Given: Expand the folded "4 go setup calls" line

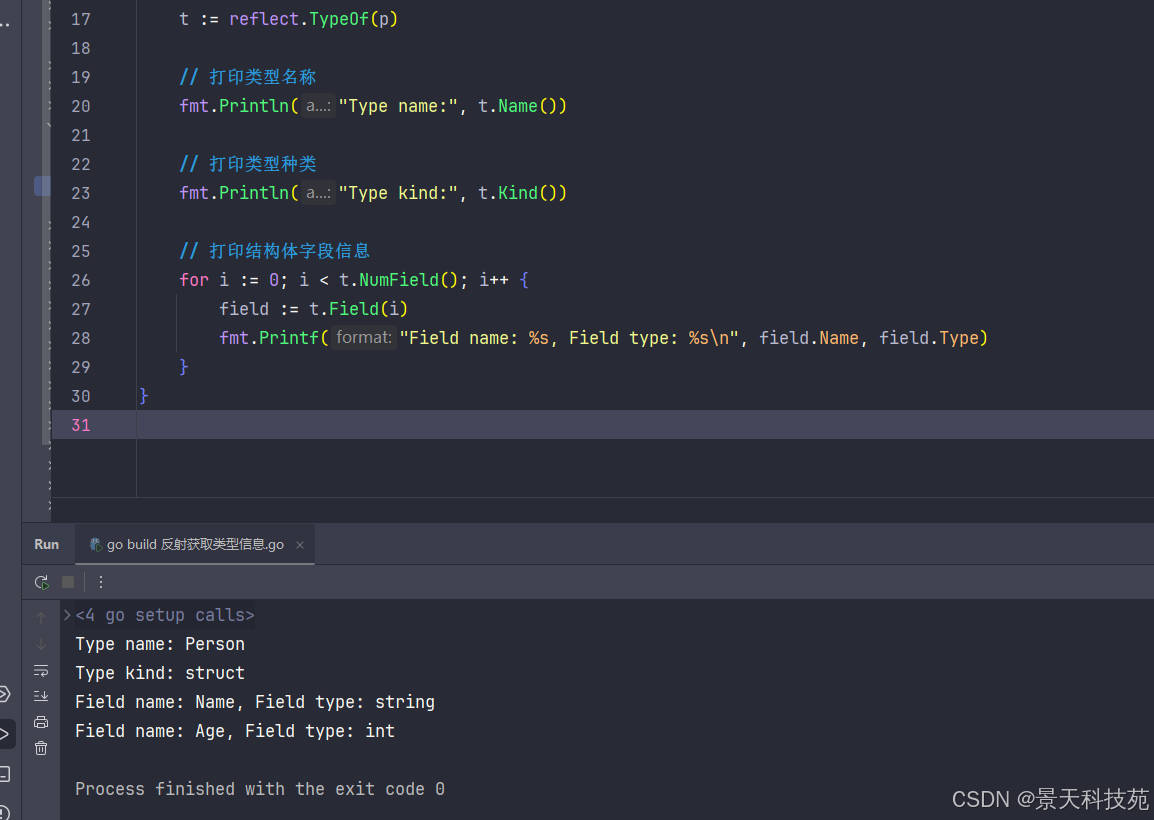Looking at the screenshot, I should pyautogui.click(x=67, y=615).
